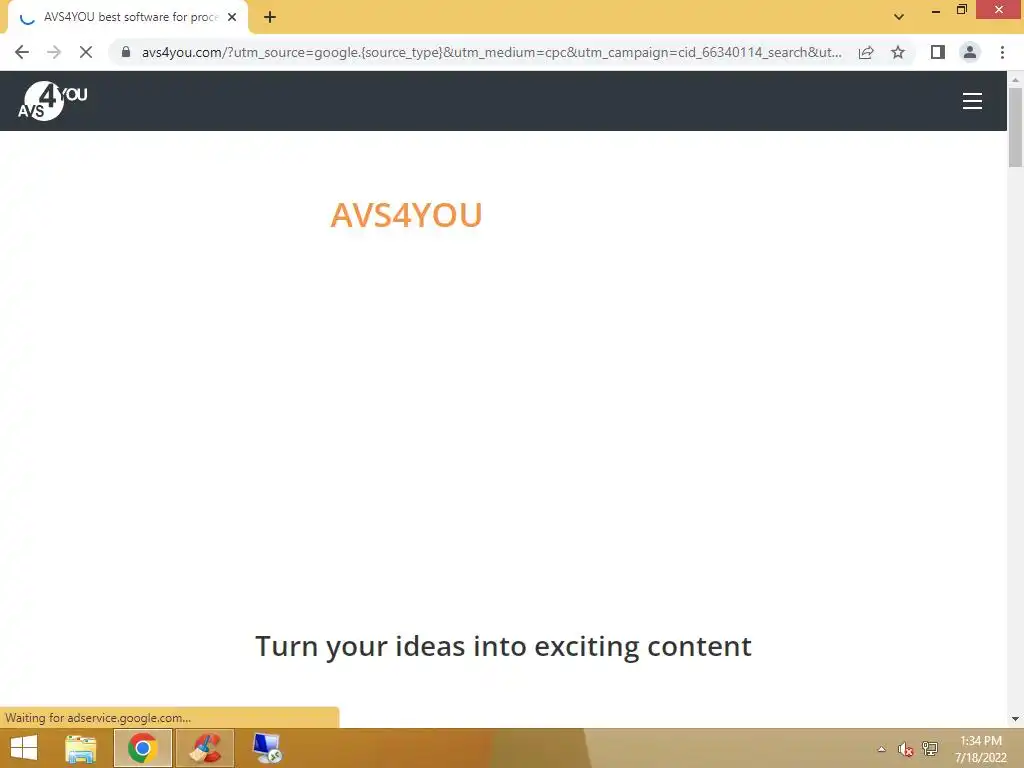Select the AVS4YOU best software tab
This screenshot has width=1024, height=768.
point(127,18)
